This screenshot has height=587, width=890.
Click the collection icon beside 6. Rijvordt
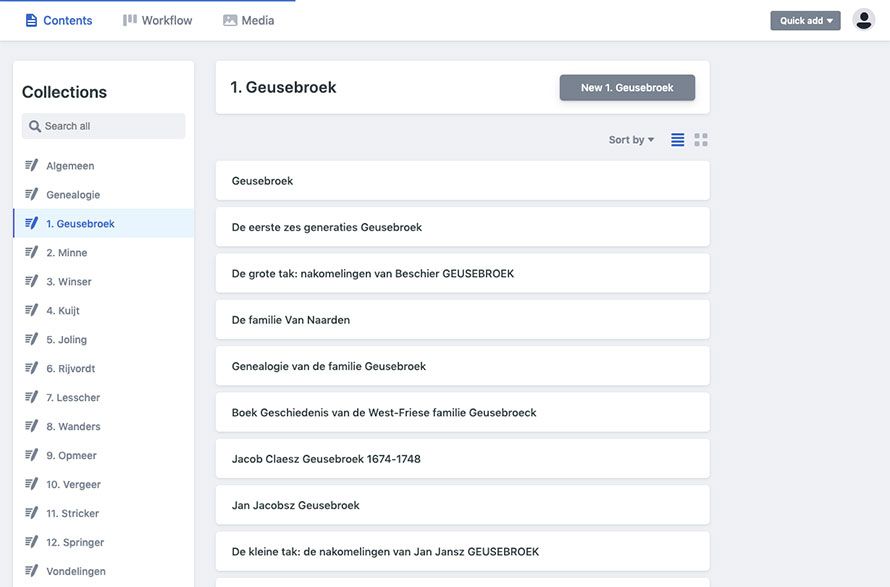[x=31, y=368]
